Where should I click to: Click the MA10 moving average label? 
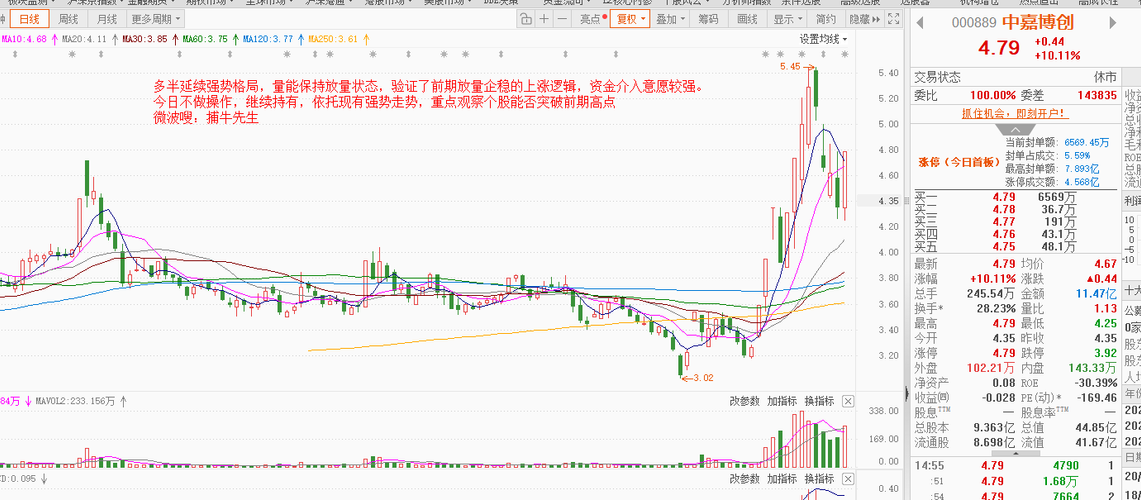click(24, 39)
